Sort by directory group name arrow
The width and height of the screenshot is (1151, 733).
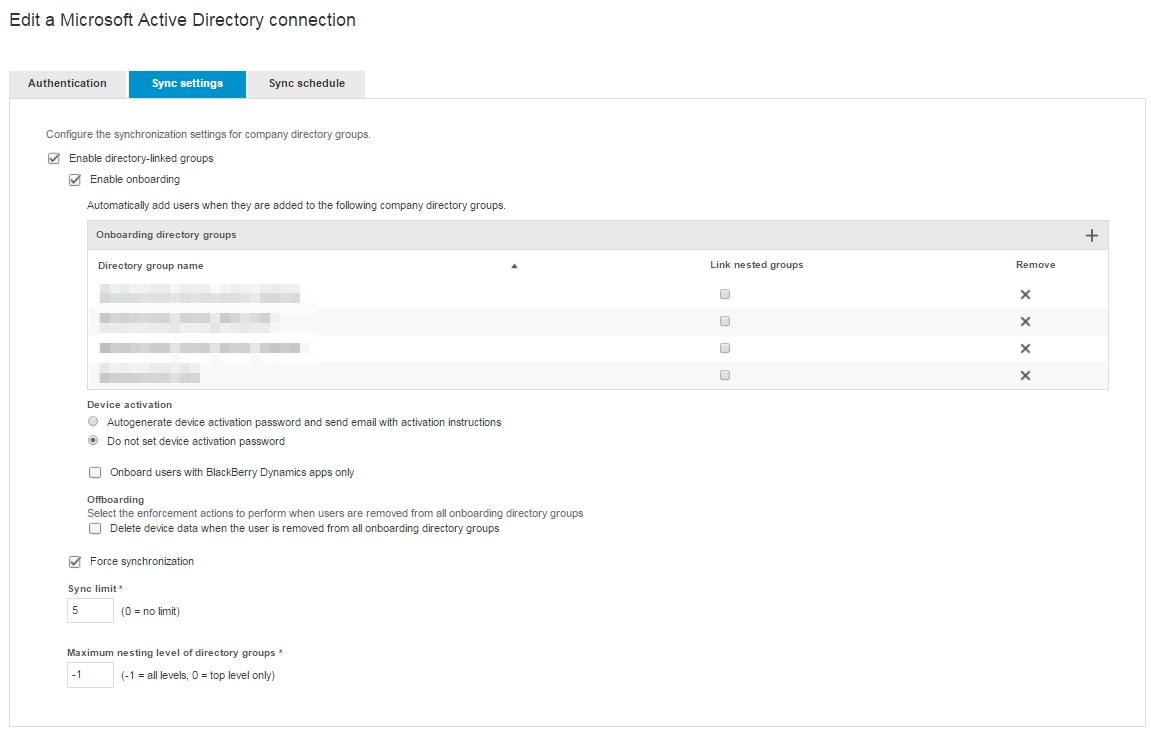514,266
